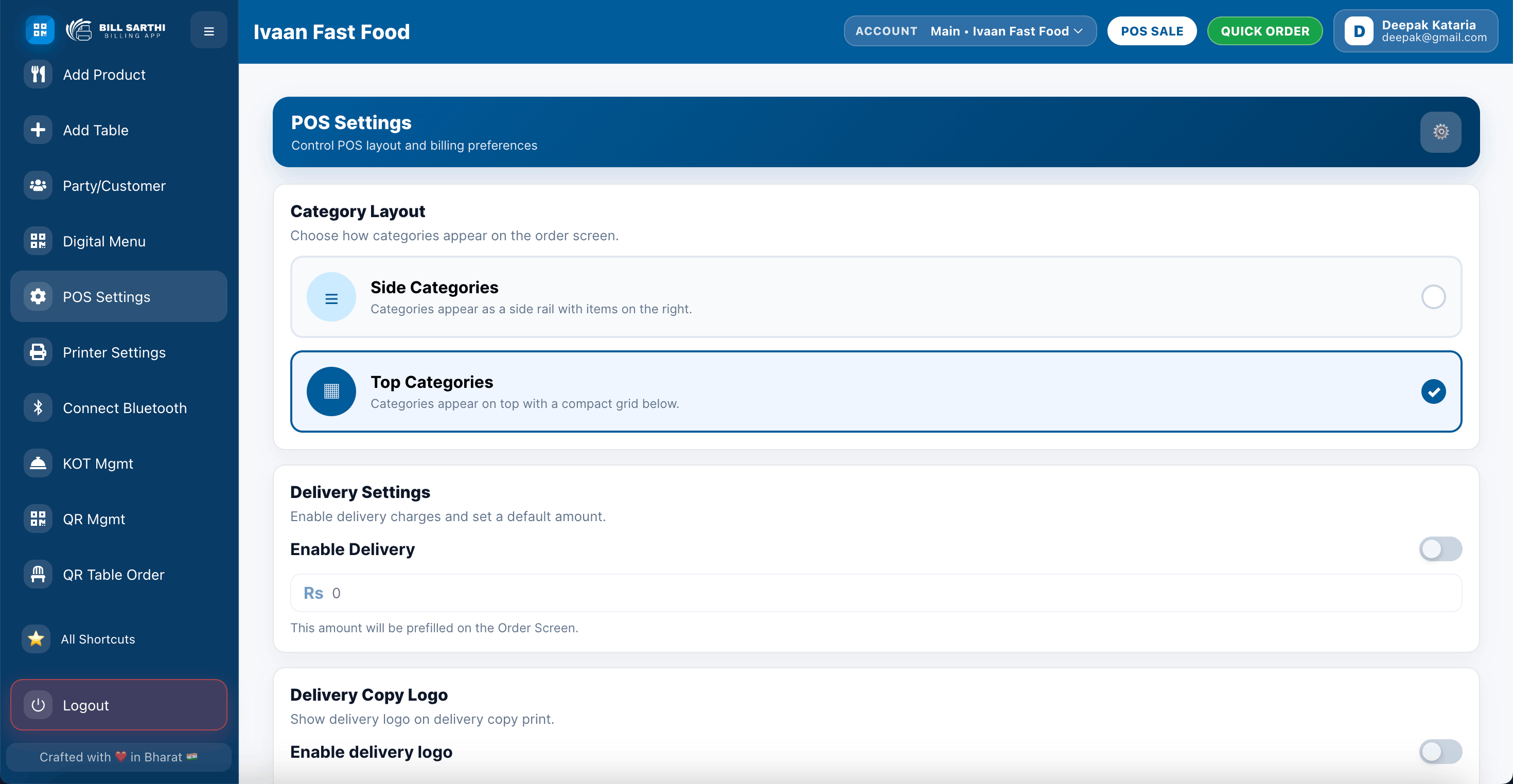Click the Add Table plus icon
This screenshot has width=1513, height=784.
tap(38, 130)
